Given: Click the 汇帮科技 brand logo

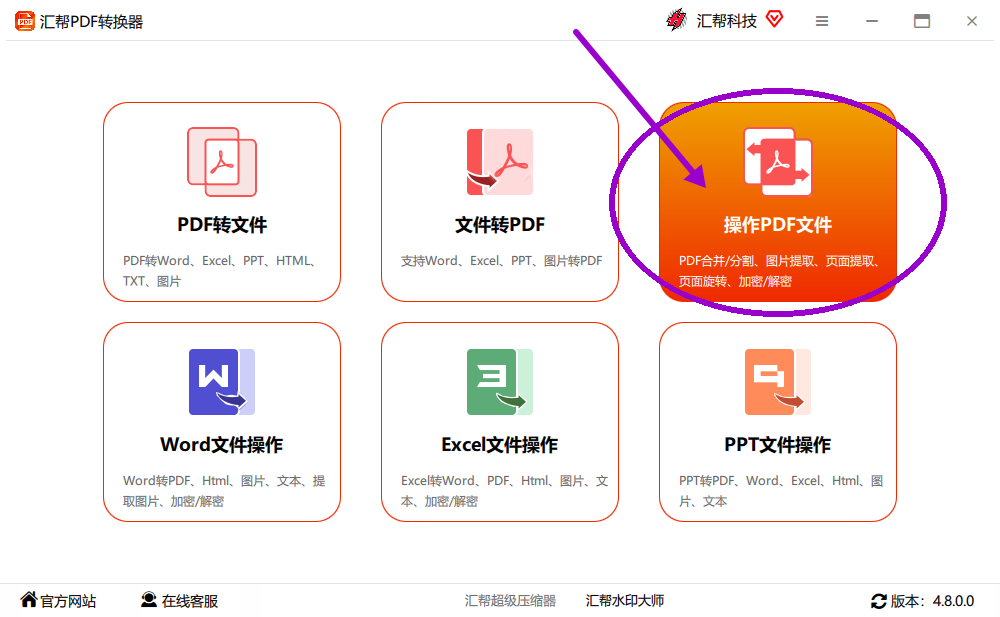Looking at the screenshot, I should pos(676,20).
